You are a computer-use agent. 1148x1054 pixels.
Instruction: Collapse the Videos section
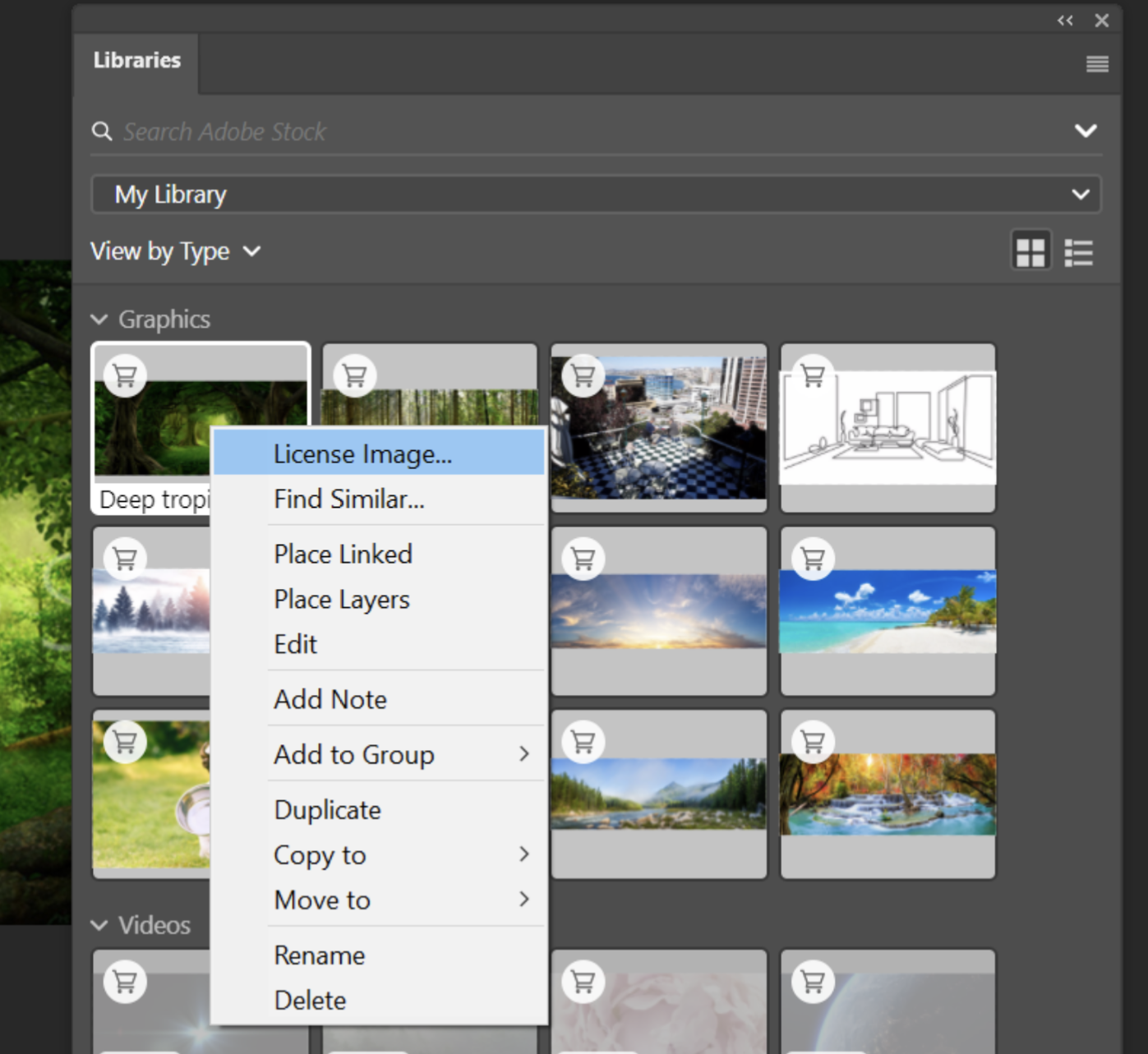click(x=100, y=925)
